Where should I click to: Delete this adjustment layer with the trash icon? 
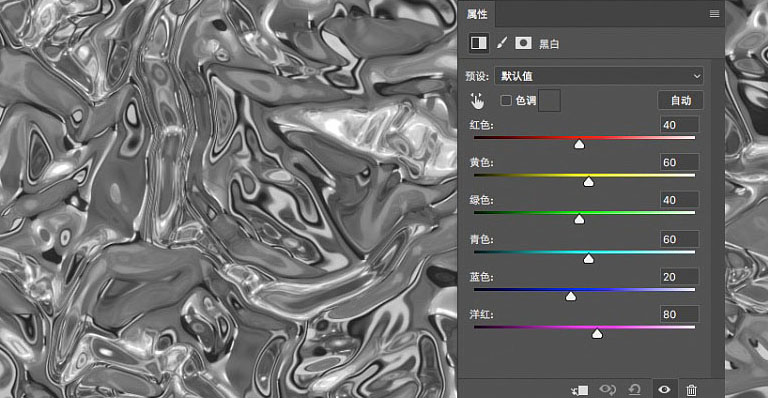(x=692, y=390)
